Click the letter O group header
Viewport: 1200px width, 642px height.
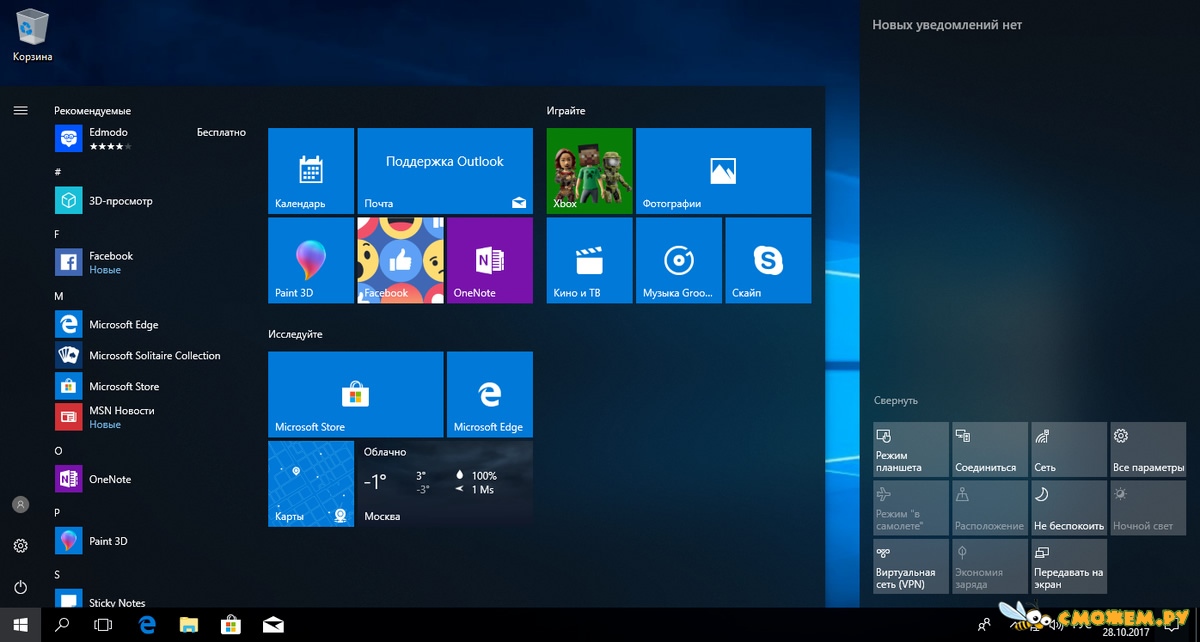point(58,451)
